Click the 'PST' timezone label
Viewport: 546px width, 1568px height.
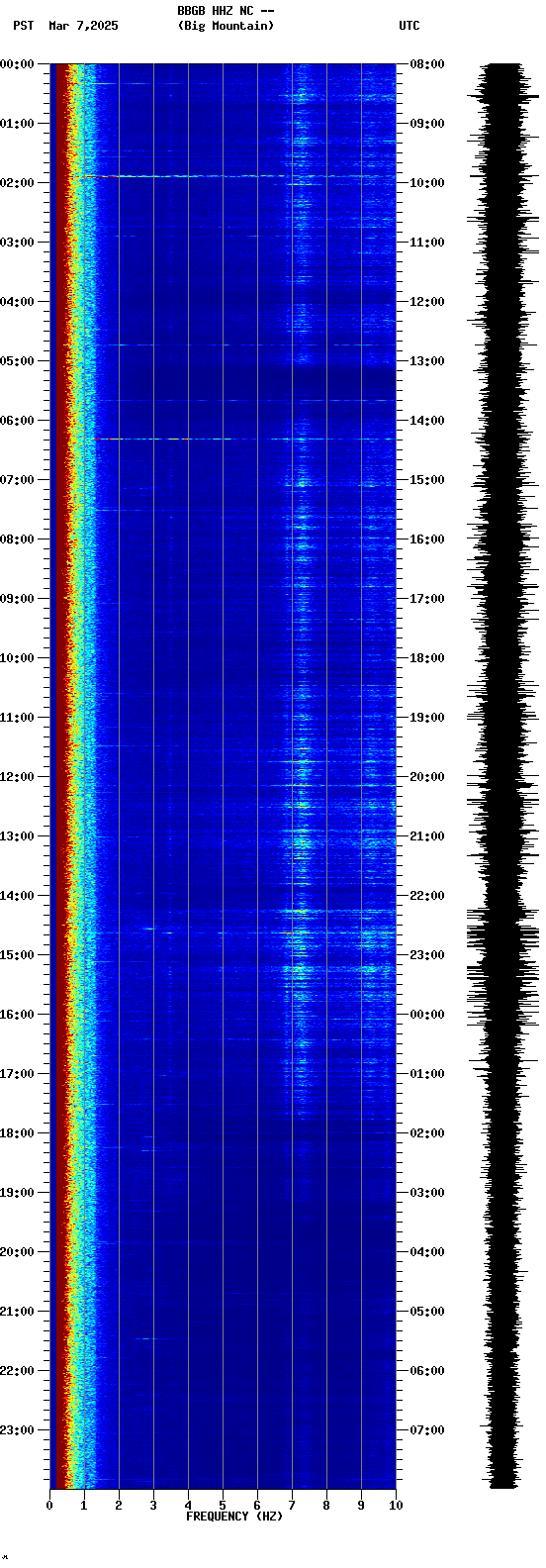[23, 26]
